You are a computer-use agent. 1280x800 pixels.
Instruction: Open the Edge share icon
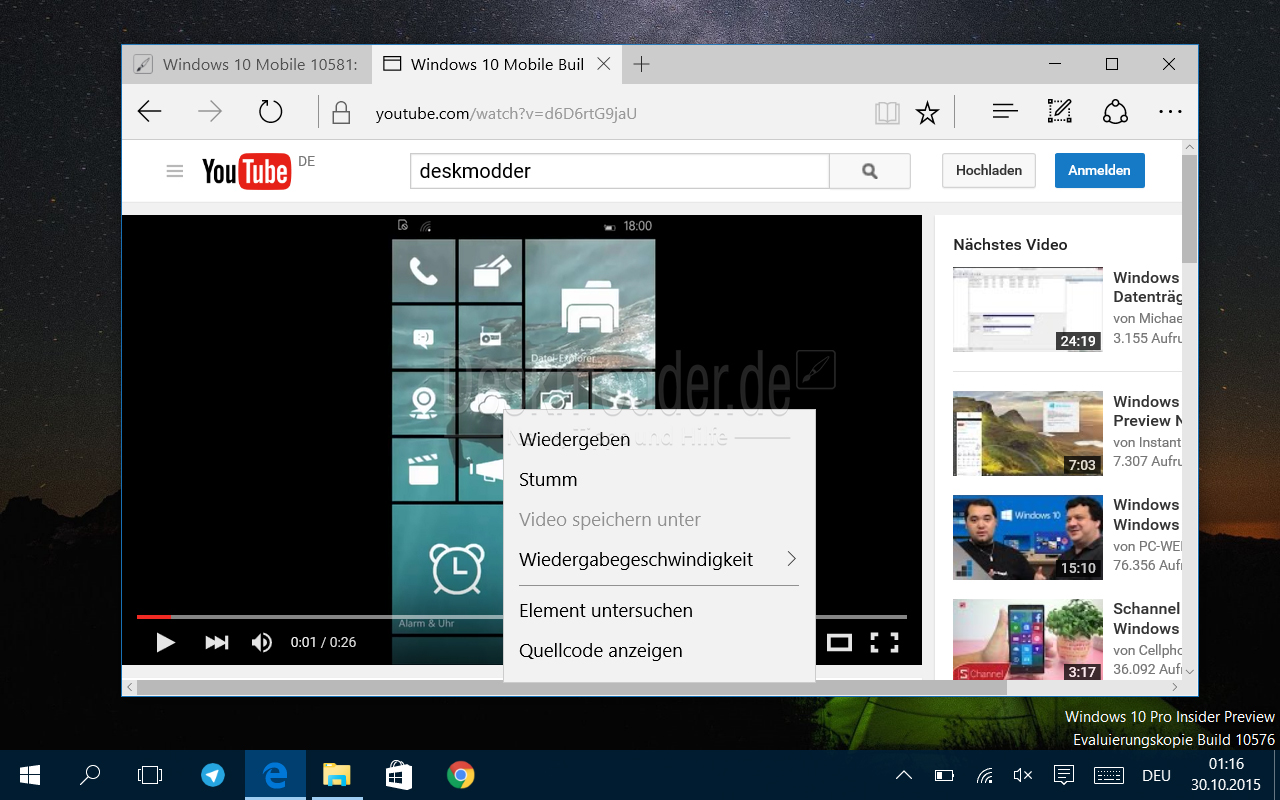tap(1115, 112)
